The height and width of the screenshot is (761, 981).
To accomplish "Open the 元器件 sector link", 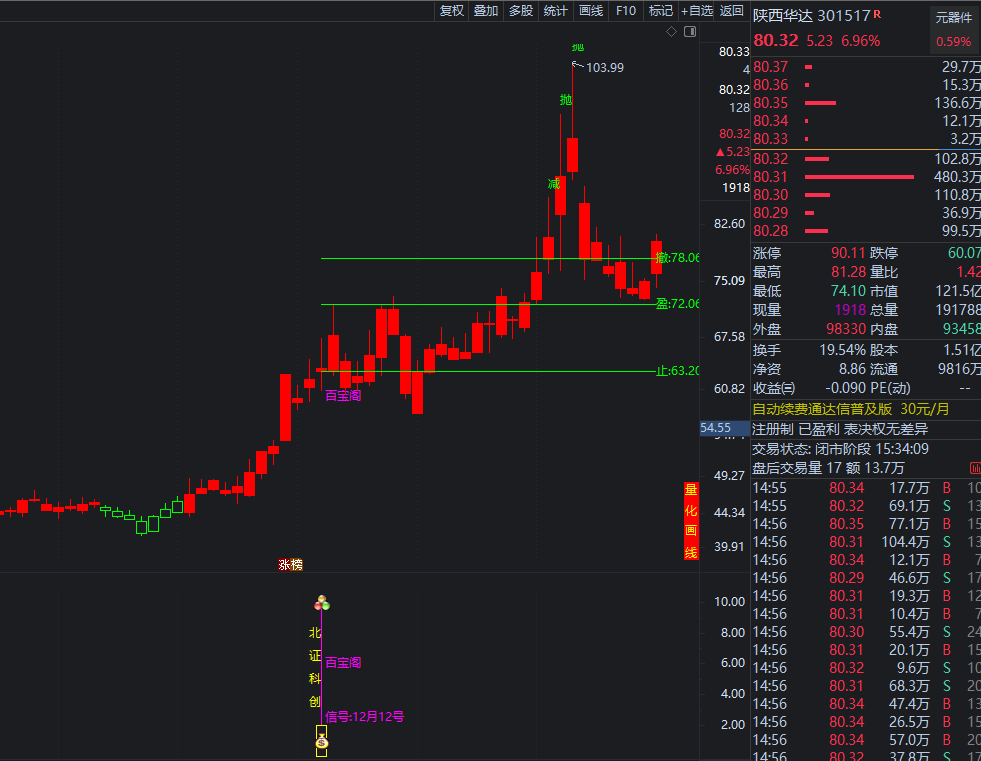I will 953,17.
